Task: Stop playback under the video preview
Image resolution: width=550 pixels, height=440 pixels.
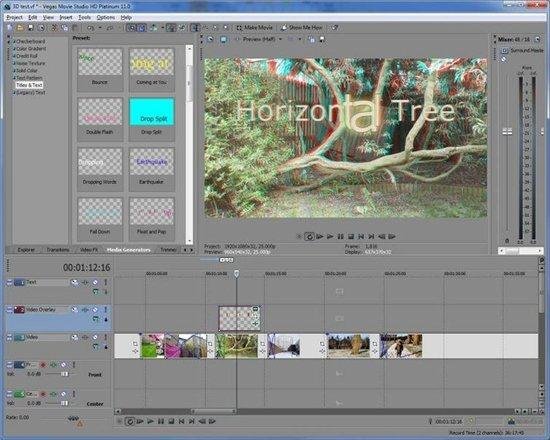Action: click(351, 236)
